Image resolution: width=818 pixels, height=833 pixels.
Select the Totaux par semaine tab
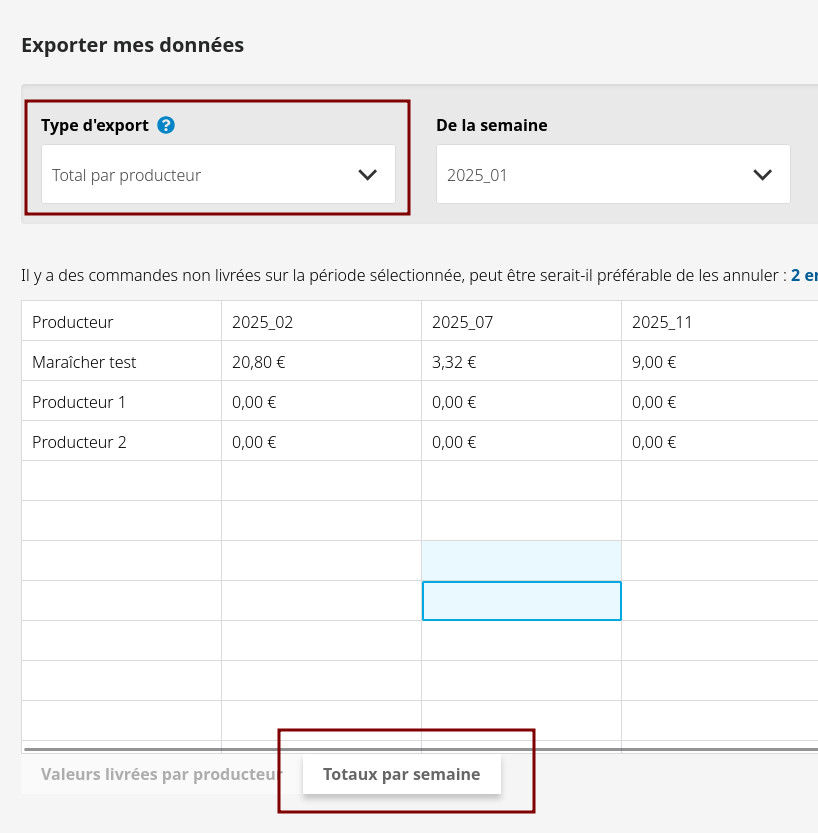pyautogui.click(x=401, y=774)
